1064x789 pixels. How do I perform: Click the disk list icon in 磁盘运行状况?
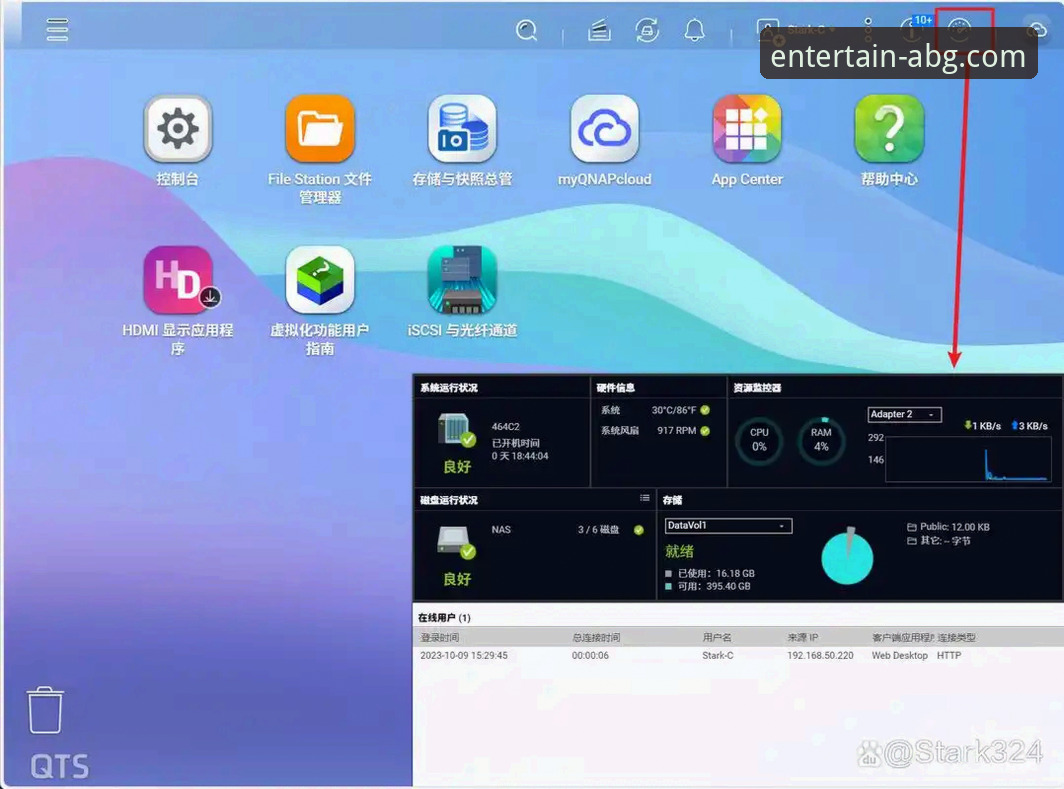coord(644,499)
